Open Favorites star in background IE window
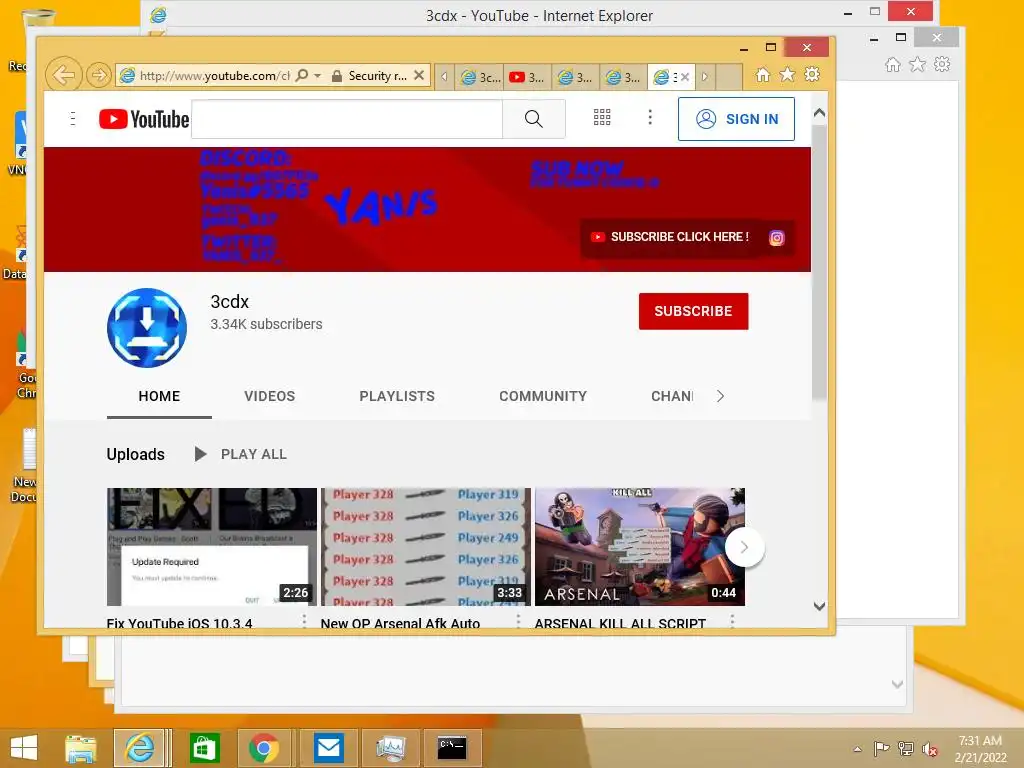The height and width of the screenshot is (768, 1024). pos(917,64)
